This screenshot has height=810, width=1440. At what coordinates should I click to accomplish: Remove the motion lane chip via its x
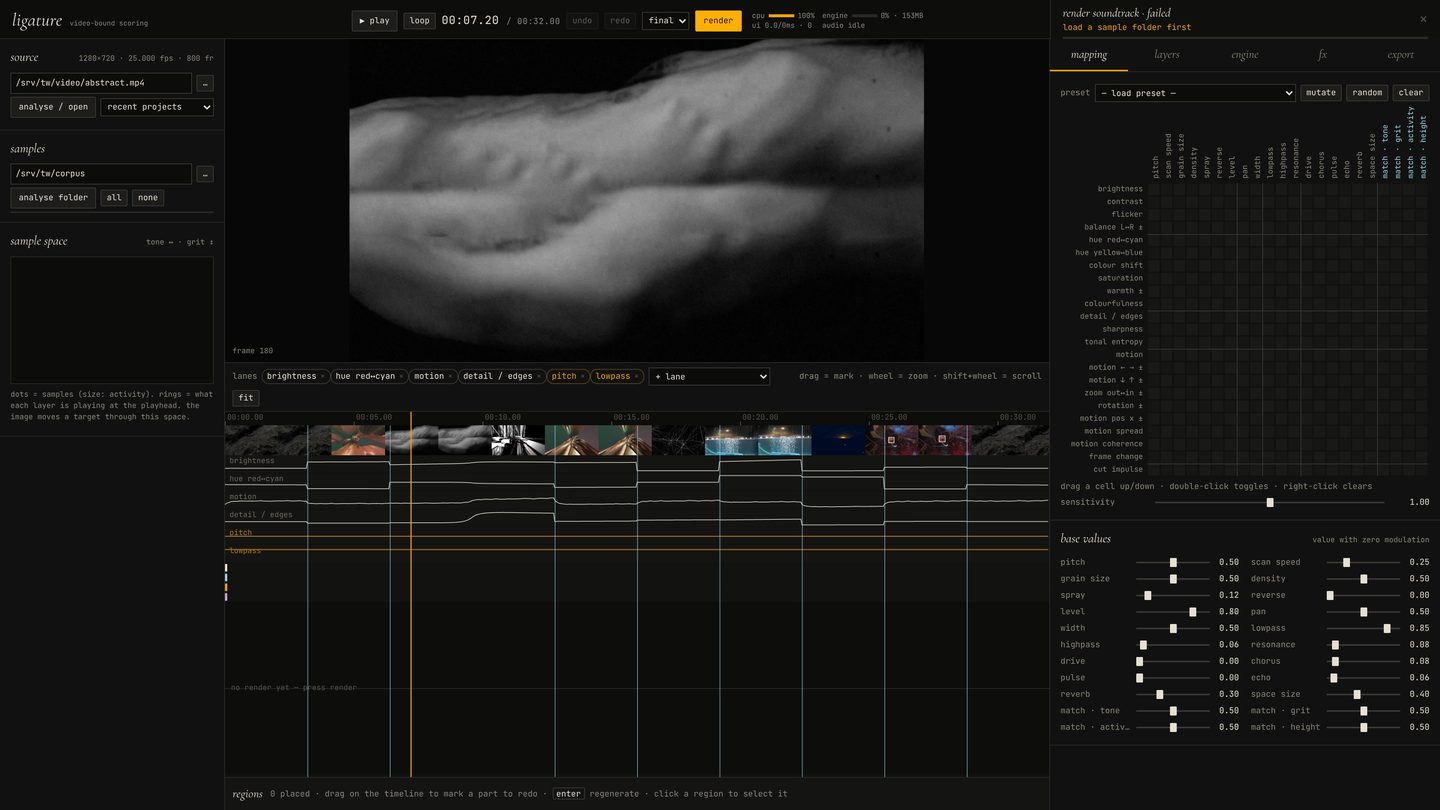pos(450,377)
